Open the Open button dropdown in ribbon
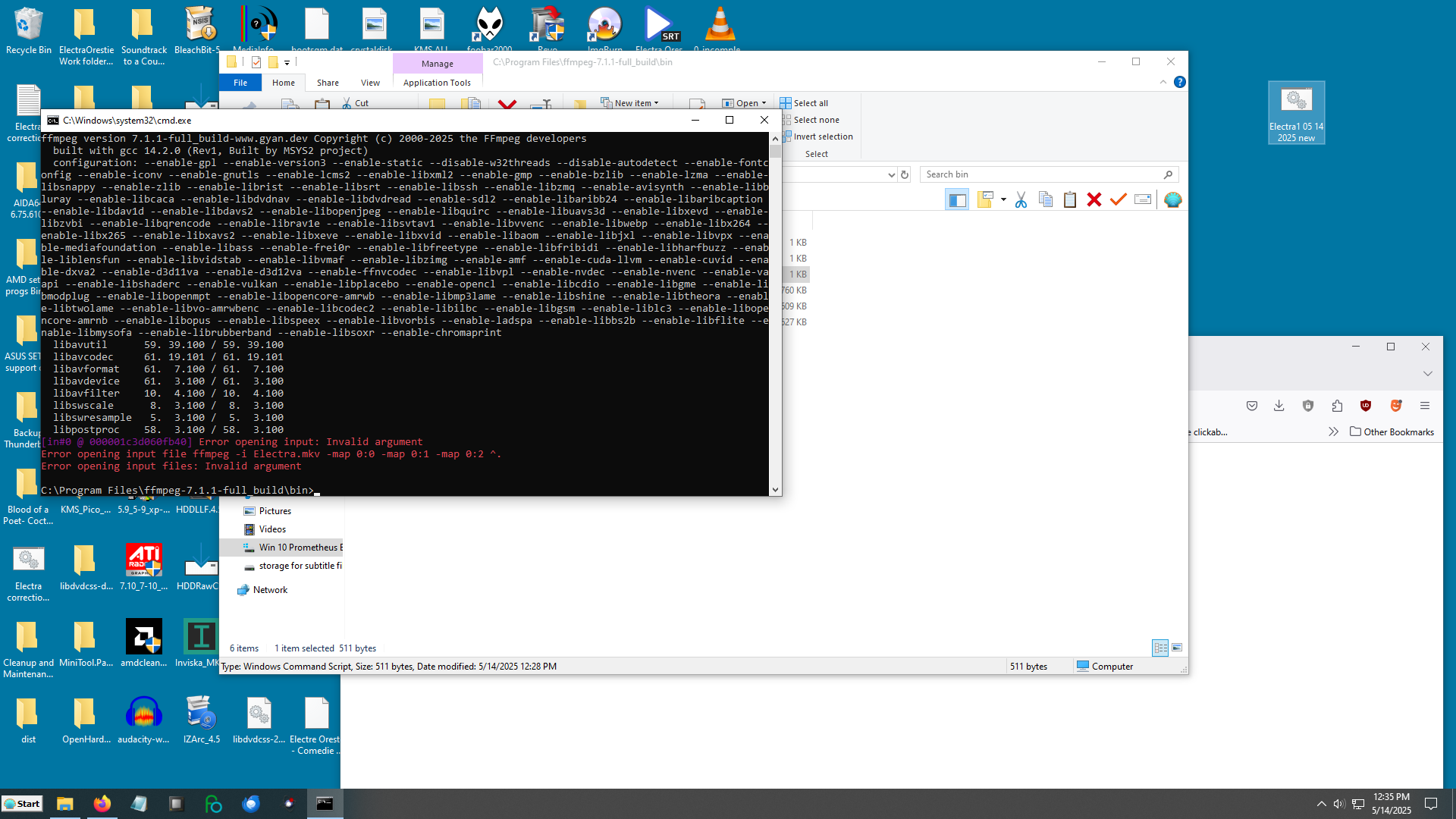1456x819 pixels. [764, 103]
